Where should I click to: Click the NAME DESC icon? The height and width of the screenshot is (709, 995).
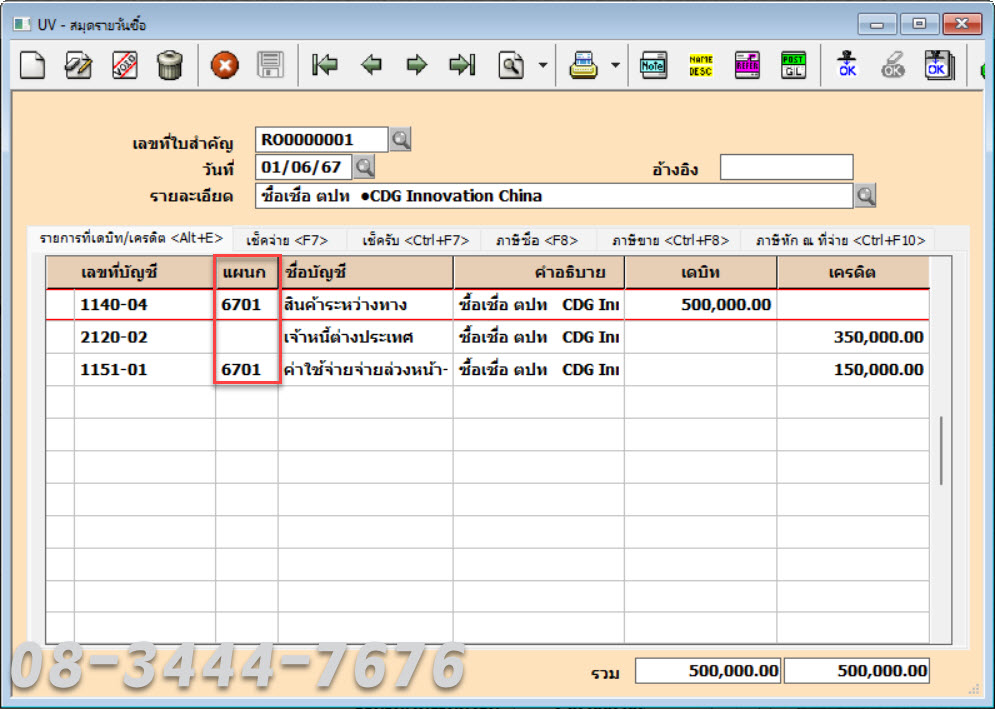(701, 65)
